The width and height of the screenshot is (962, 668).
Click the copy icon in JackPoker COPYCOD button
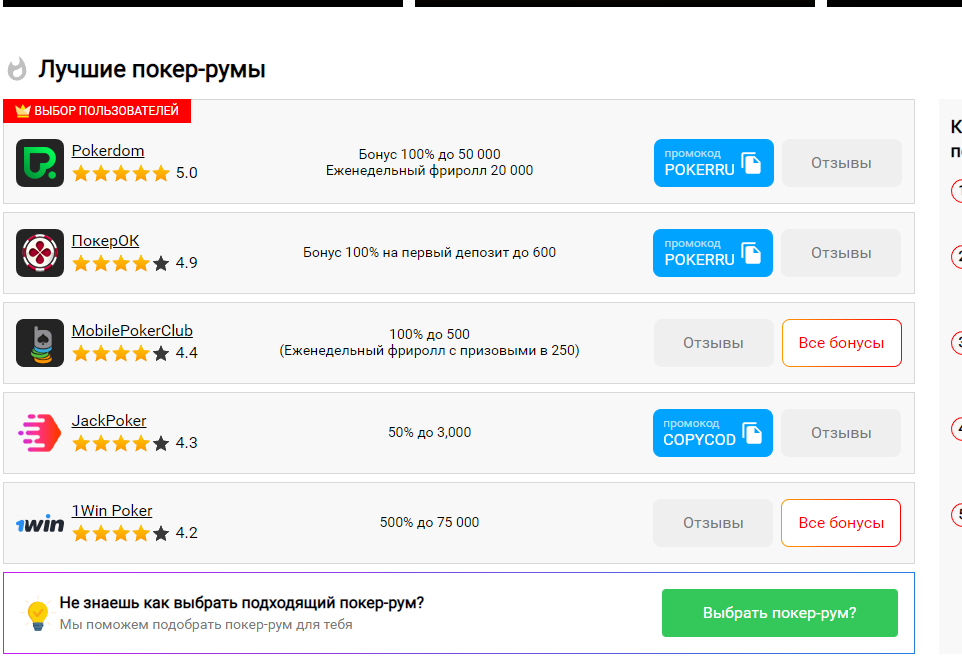752,433
